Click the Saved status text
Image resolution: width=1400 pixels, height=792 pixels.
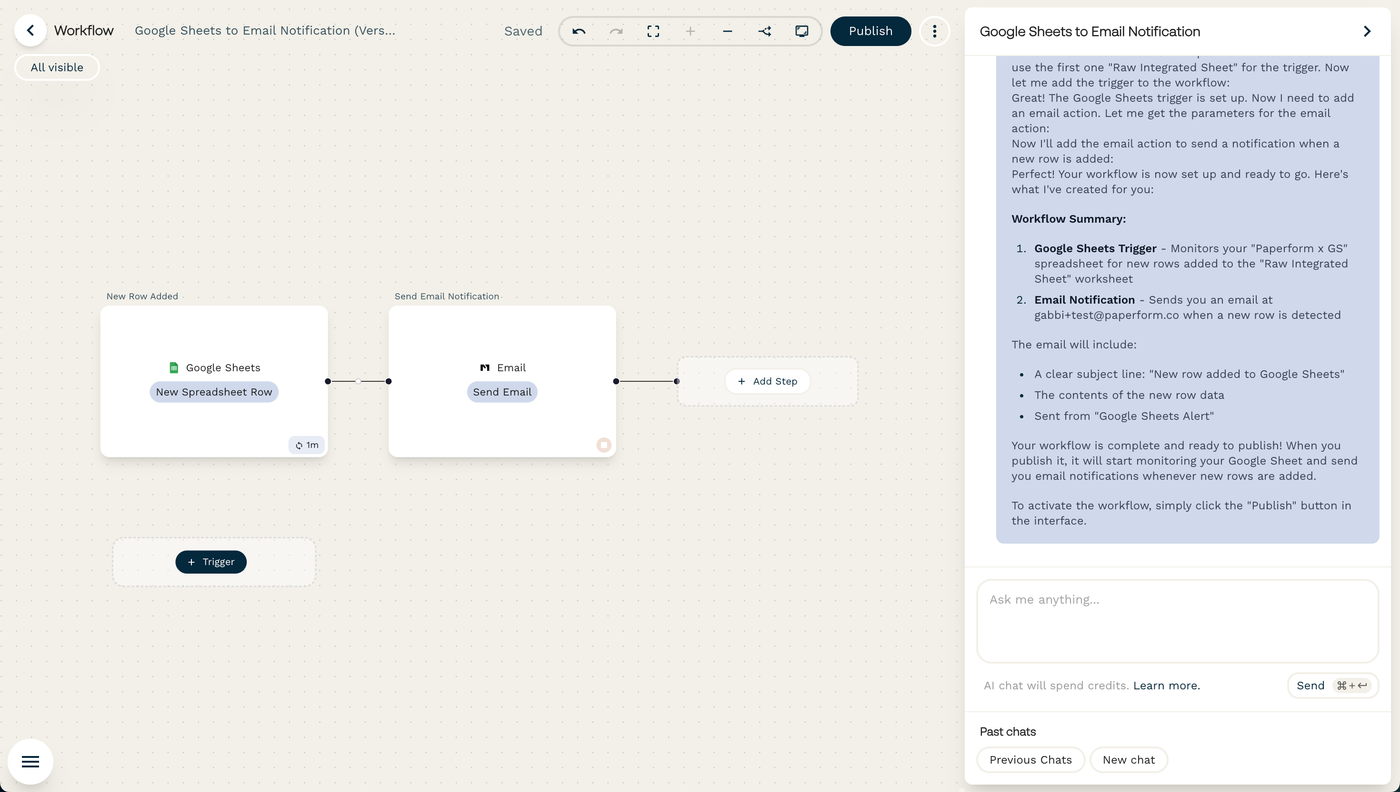(523, 31)
